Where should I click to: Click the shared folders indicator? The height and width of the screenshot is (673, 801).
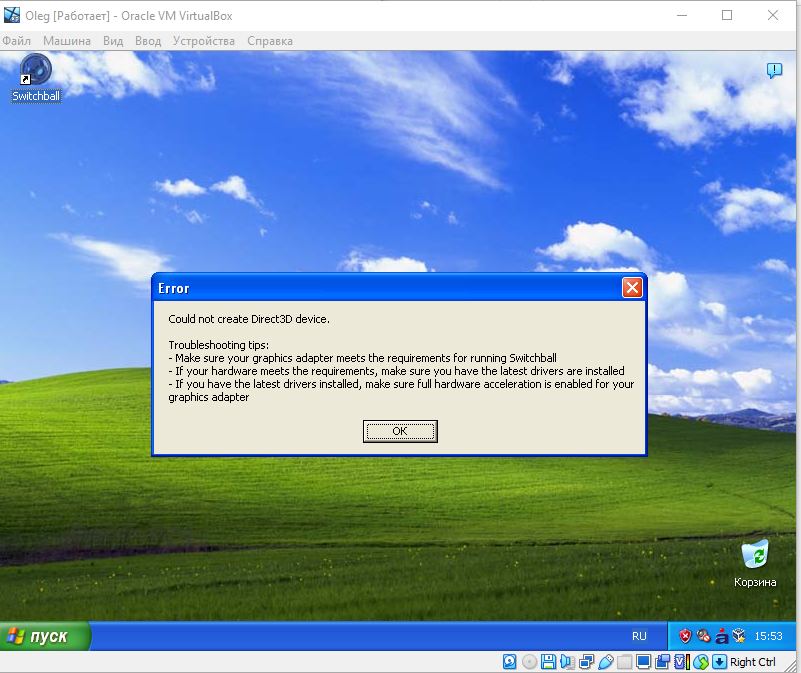point(624,662)
